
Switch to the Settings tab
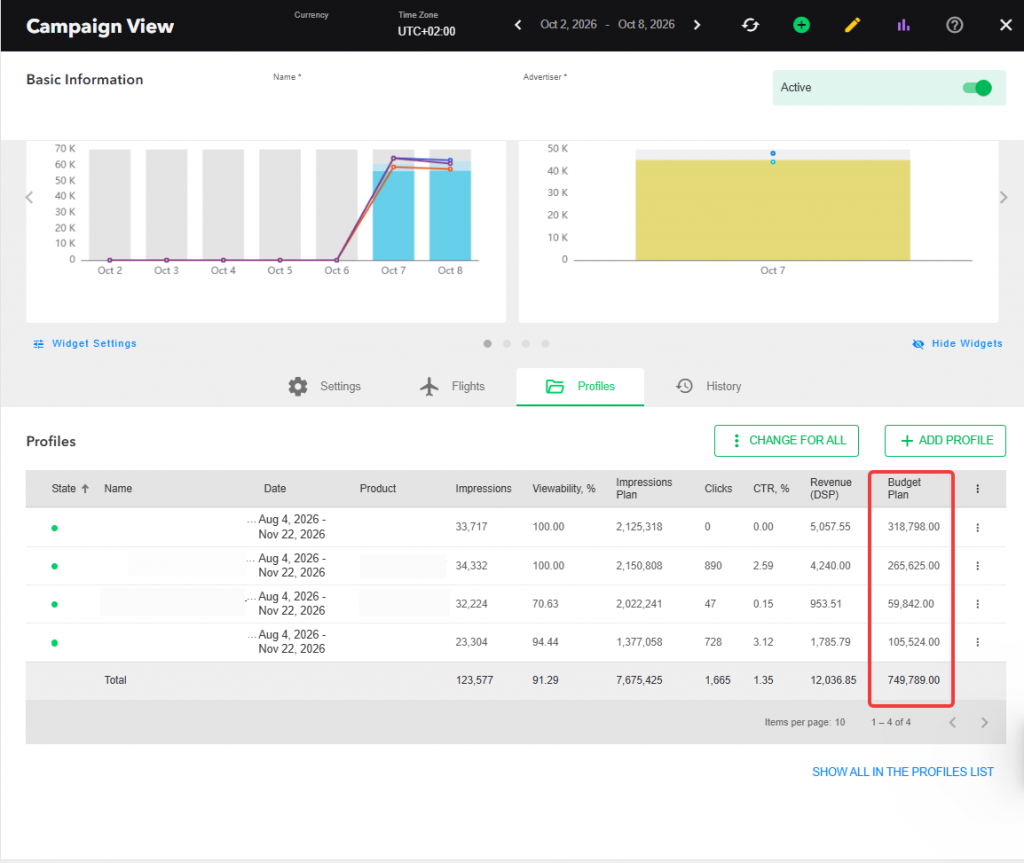[325, 387]
